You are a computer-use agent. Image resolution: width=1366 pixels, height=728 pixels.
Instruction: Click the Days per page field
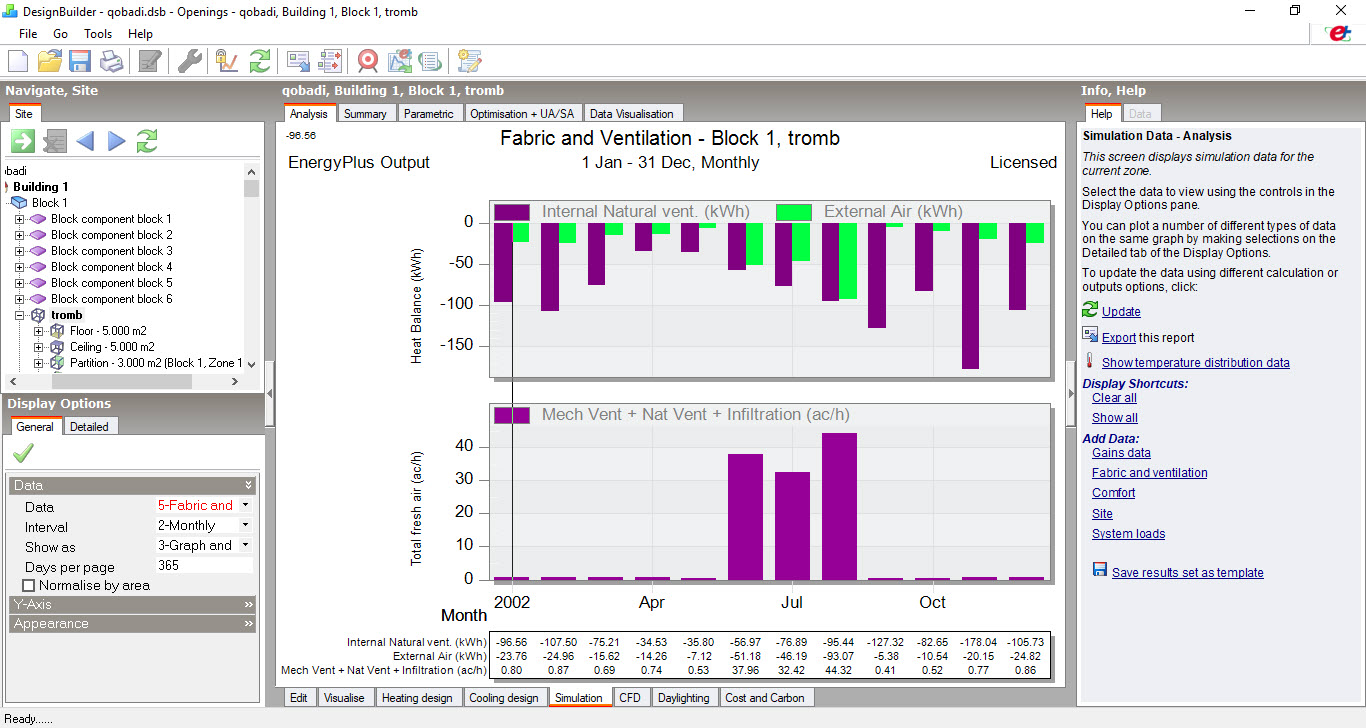click(x=204, y=566)
